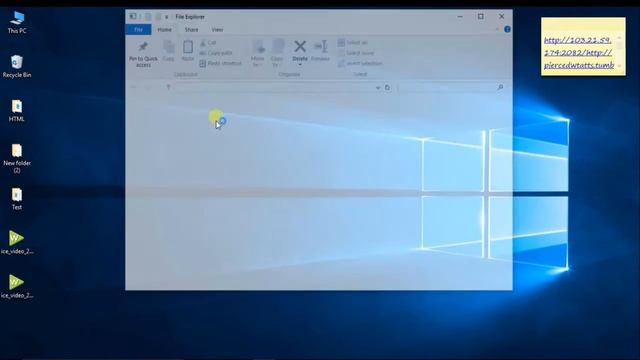640x360 pixels.
Task: Expand the address bar history dropdown
Action: pos(378,87)
